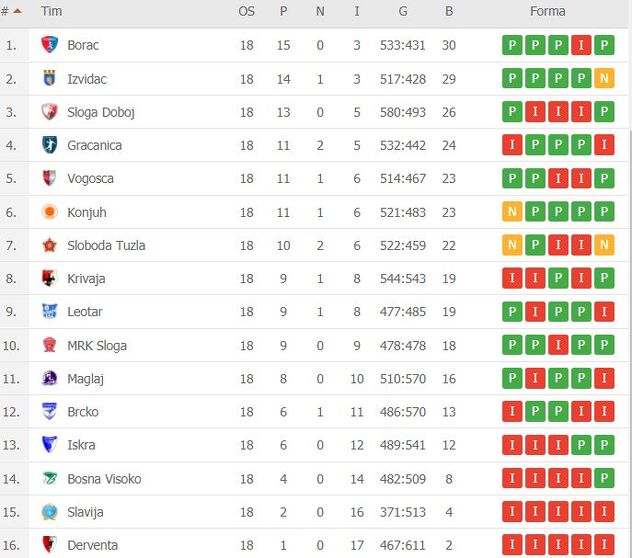Click the Izvidac club crest icon
This screenshot has height=558, width=632.
(x=49, y=78)
